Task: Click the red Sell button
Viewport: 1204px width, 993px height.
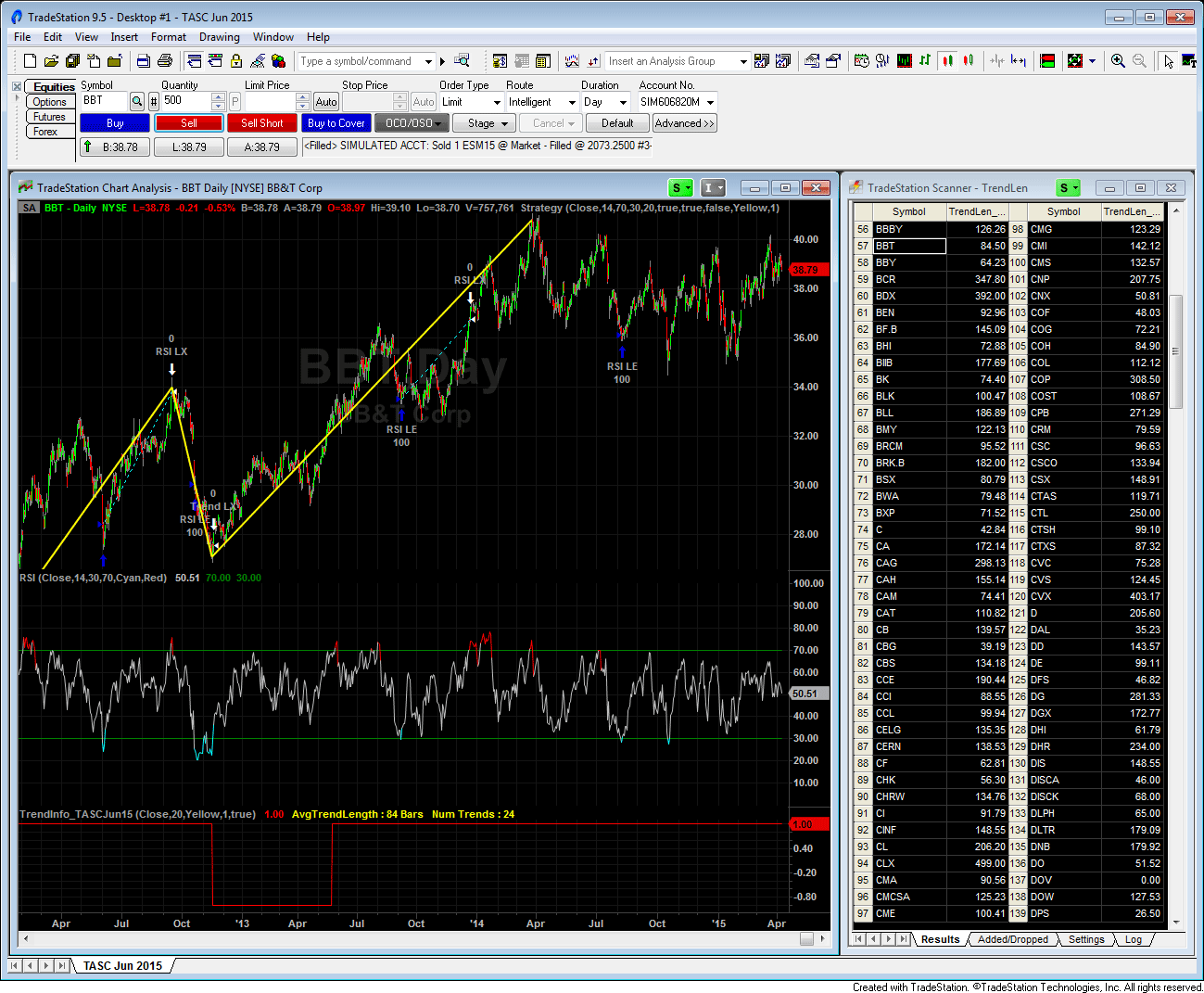Action: 189,122
